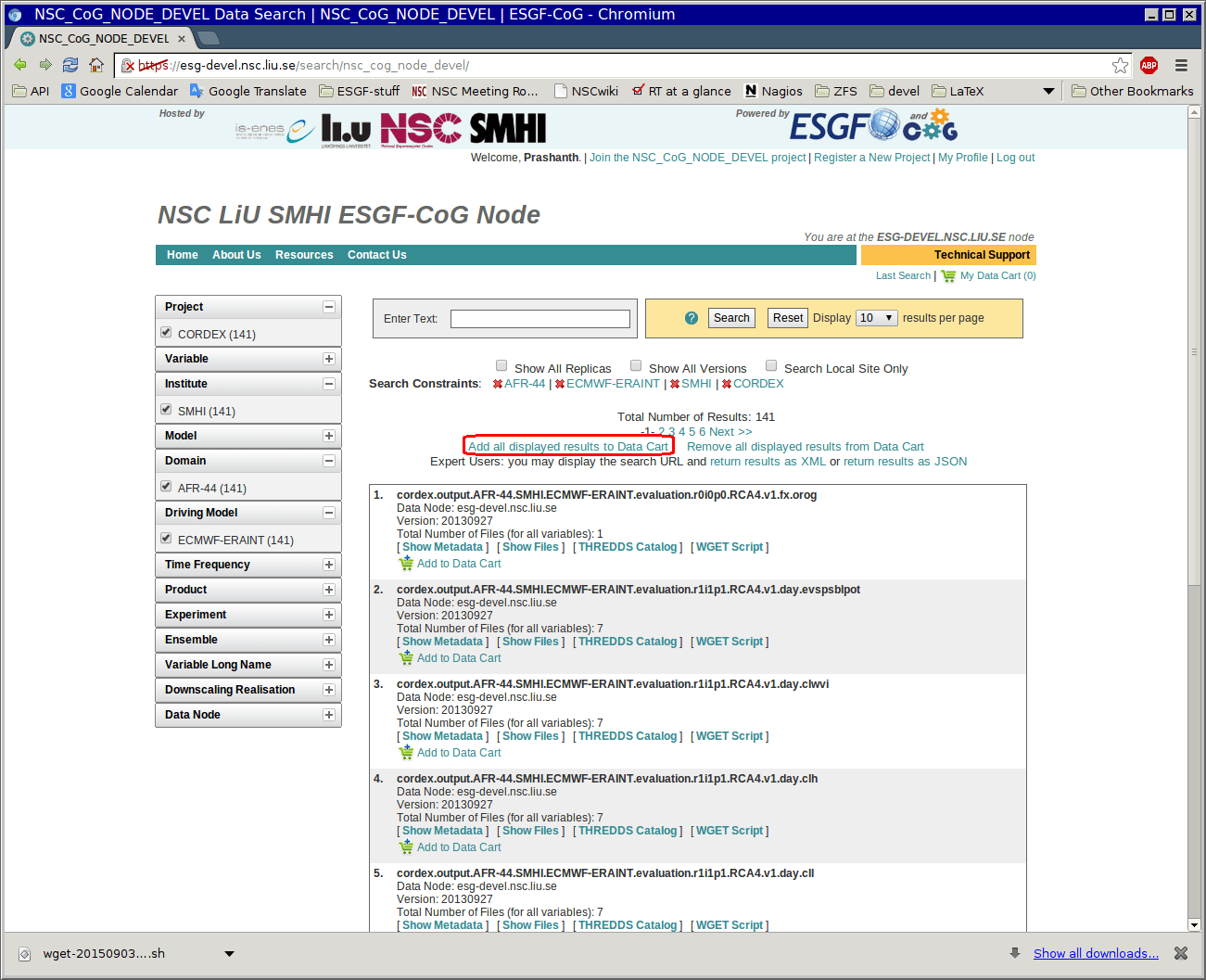Open the Chromium hamburger menu icon
1206x980 pixels.
[x=1181, y=65]
